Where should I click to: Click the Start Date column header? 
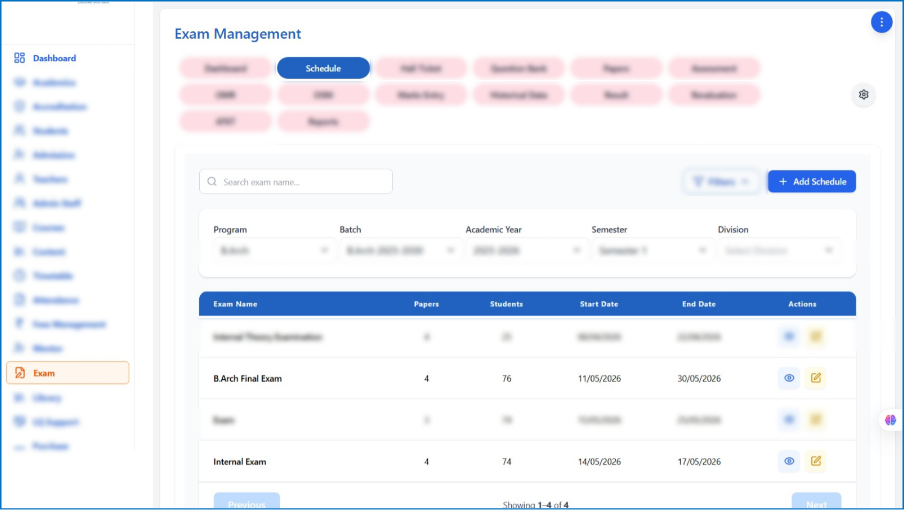tap(599, 304)
